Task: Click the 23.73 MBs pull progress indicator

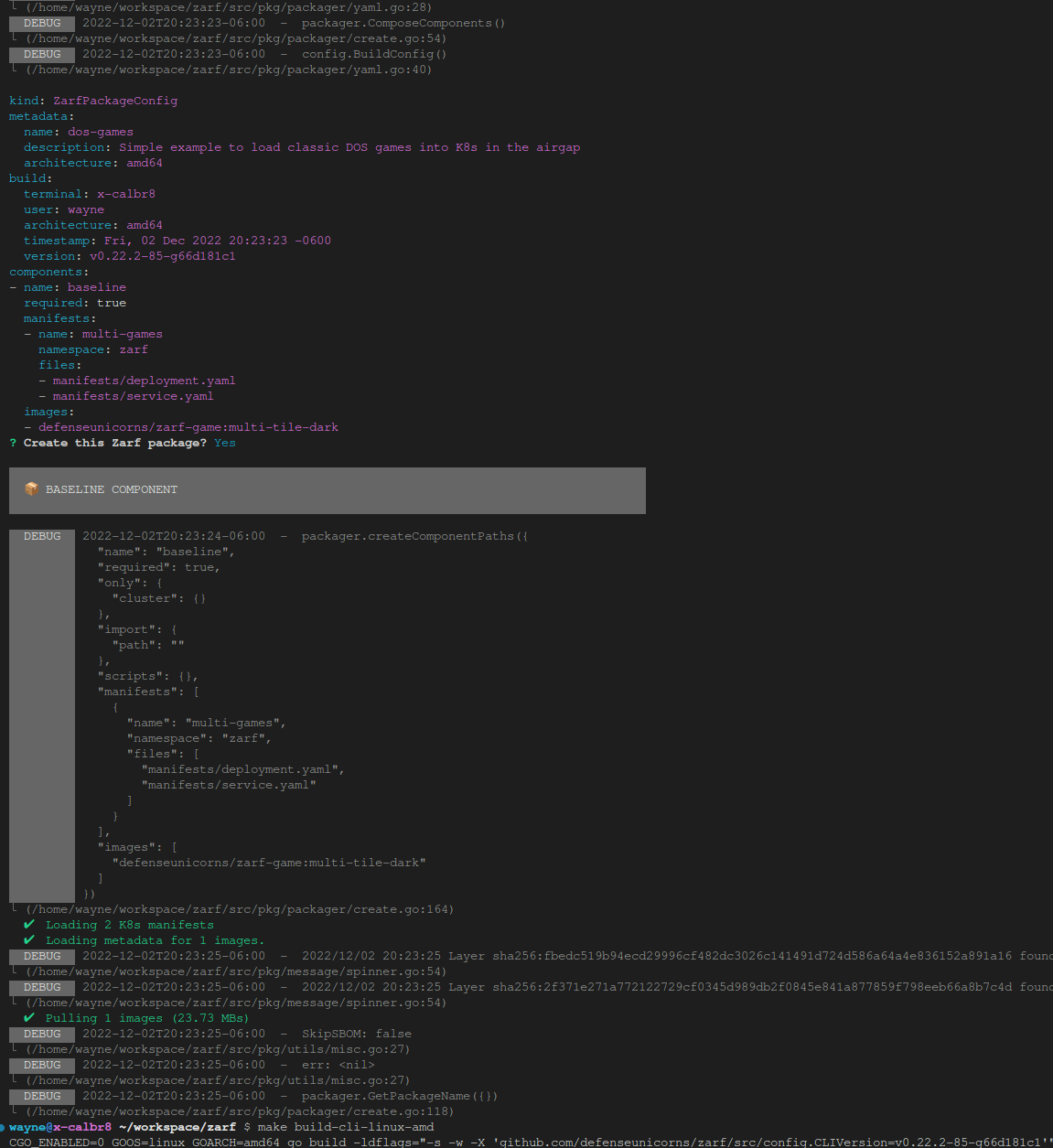Action: tap(209, 1017)
